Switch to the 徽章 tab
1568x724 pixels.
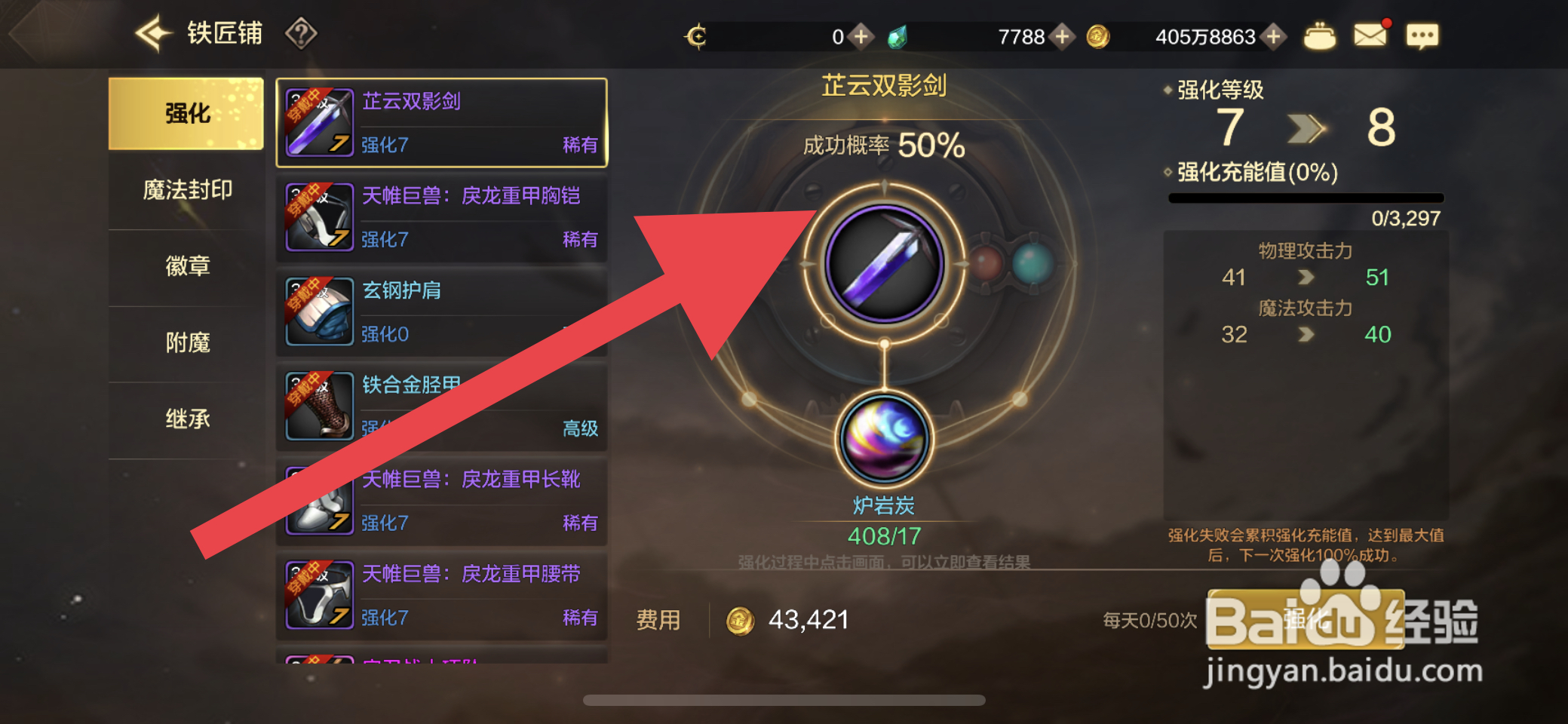[187, 266]
